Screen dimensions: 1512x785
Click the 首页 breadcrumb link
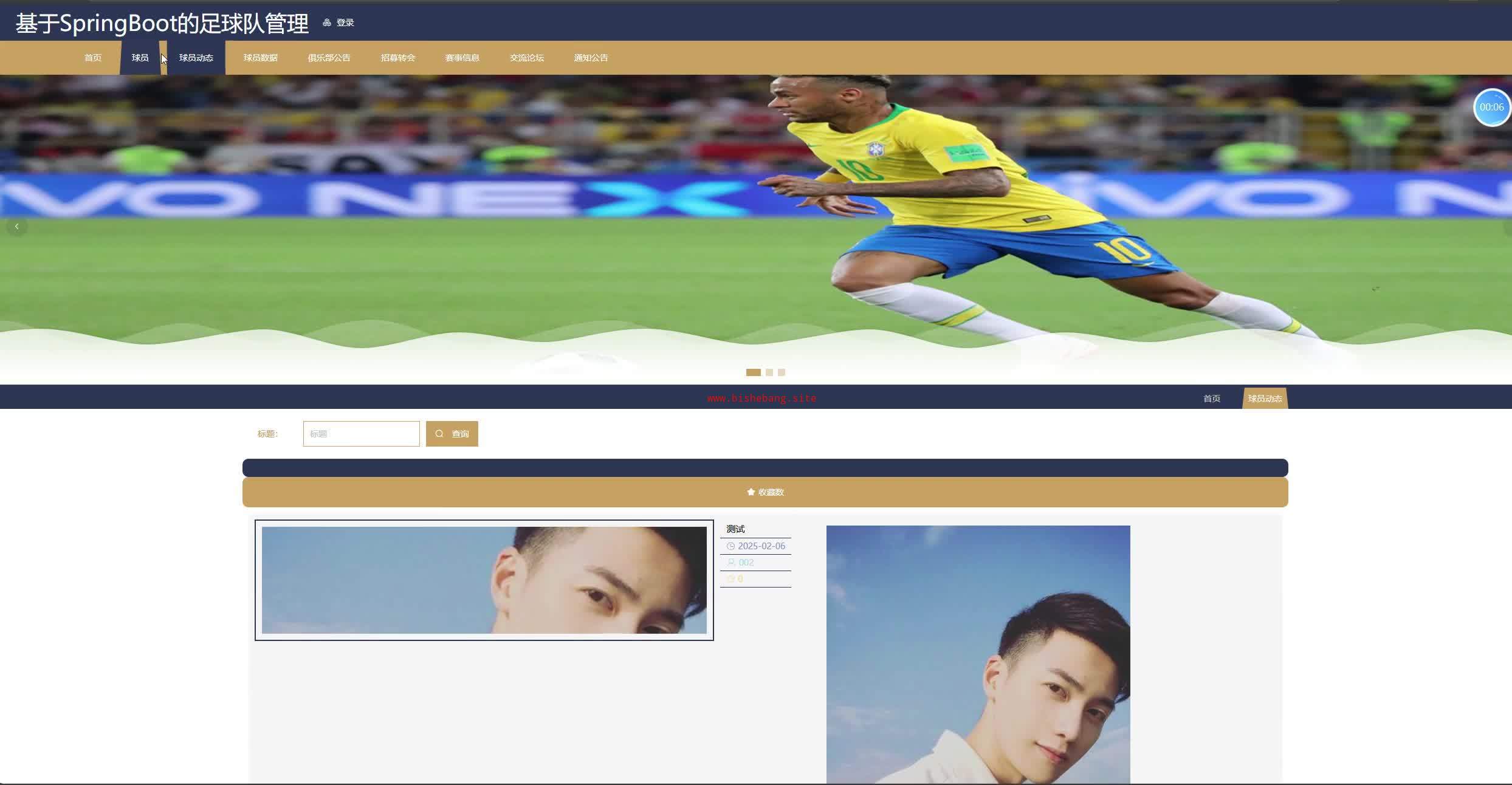[x=1211, y=399]
